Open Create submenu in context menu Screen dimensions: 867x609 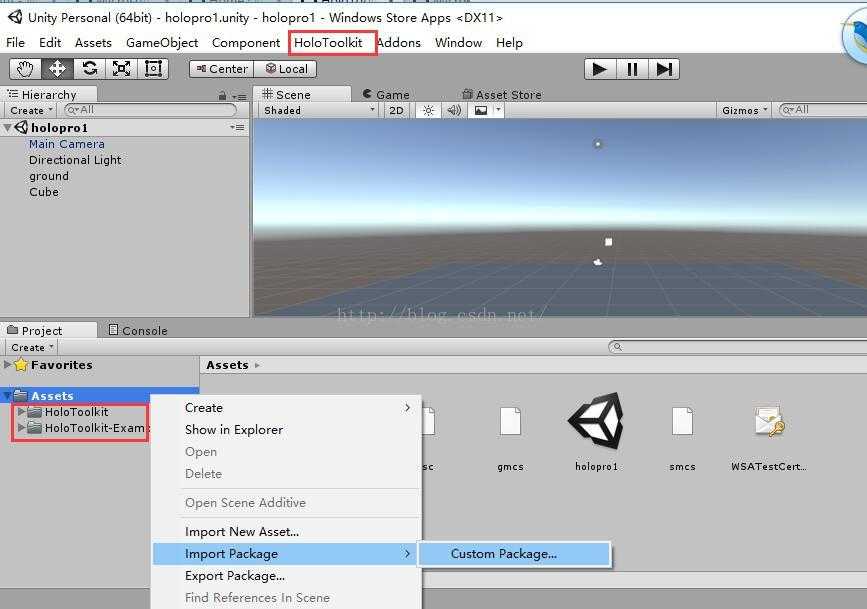coord(286,408)
